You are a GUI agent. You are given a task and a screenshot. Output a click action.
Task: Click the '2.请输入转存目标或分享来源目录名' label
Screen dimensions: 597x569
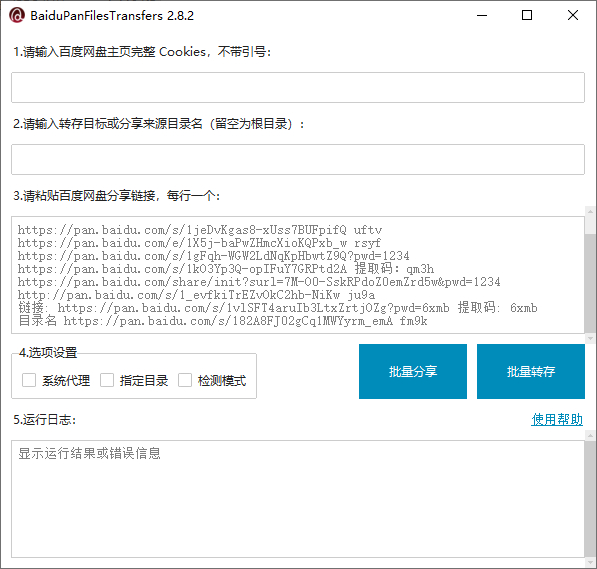(159, 124)
